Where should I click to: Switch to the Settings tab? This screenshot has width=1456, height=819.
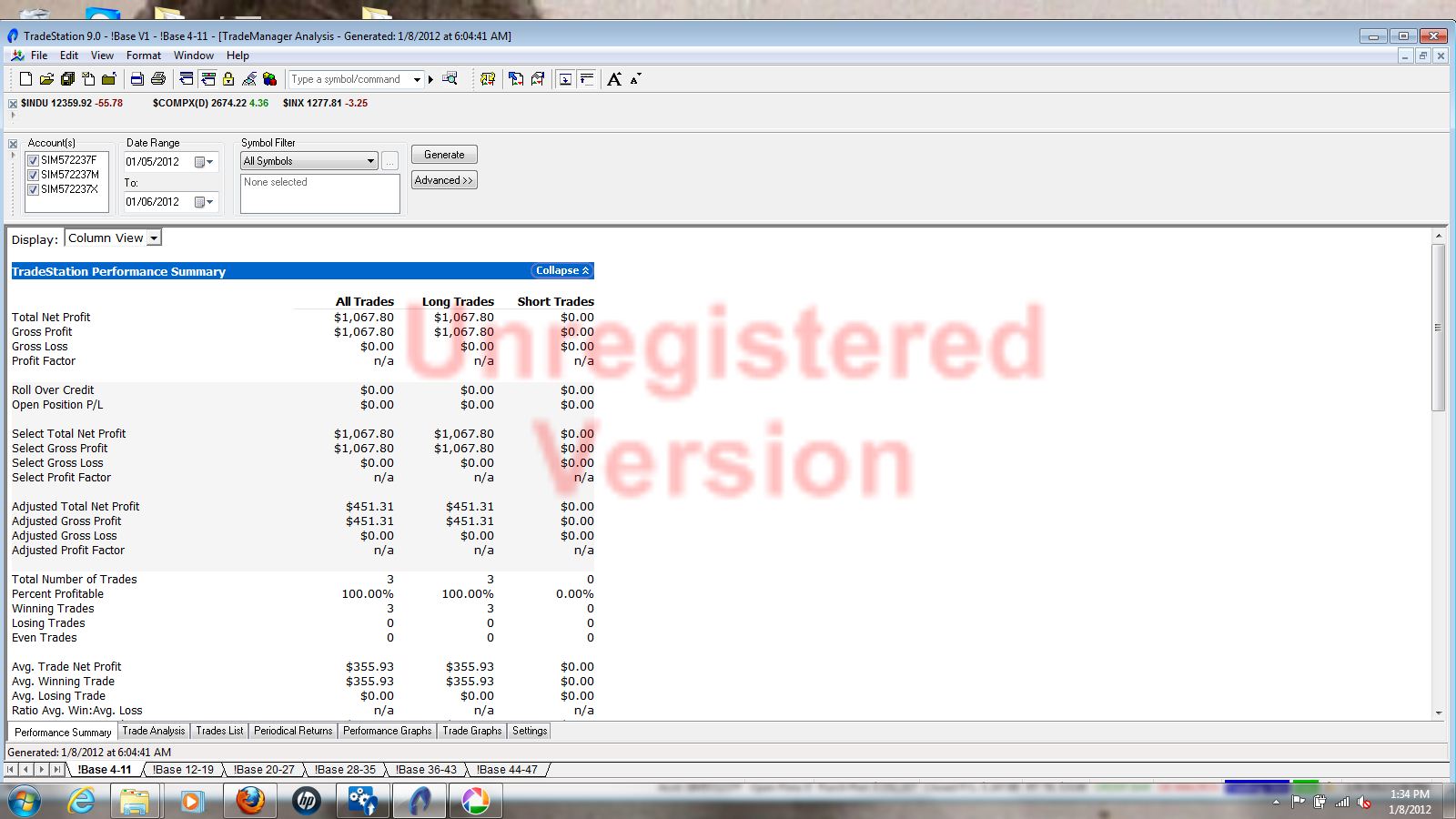530,731
